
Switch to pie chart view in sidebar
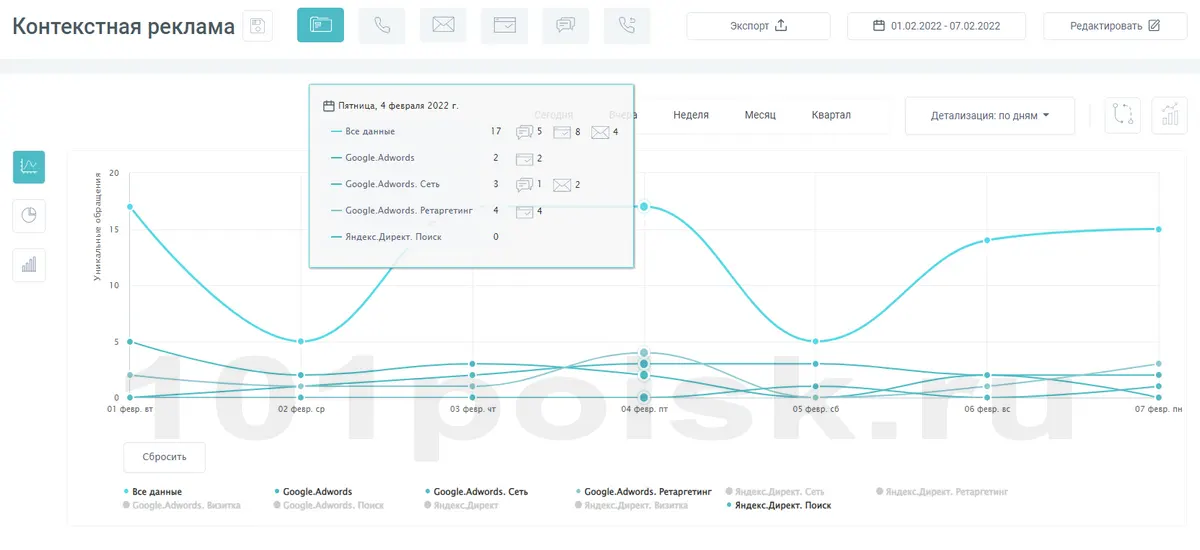[29, 215]
